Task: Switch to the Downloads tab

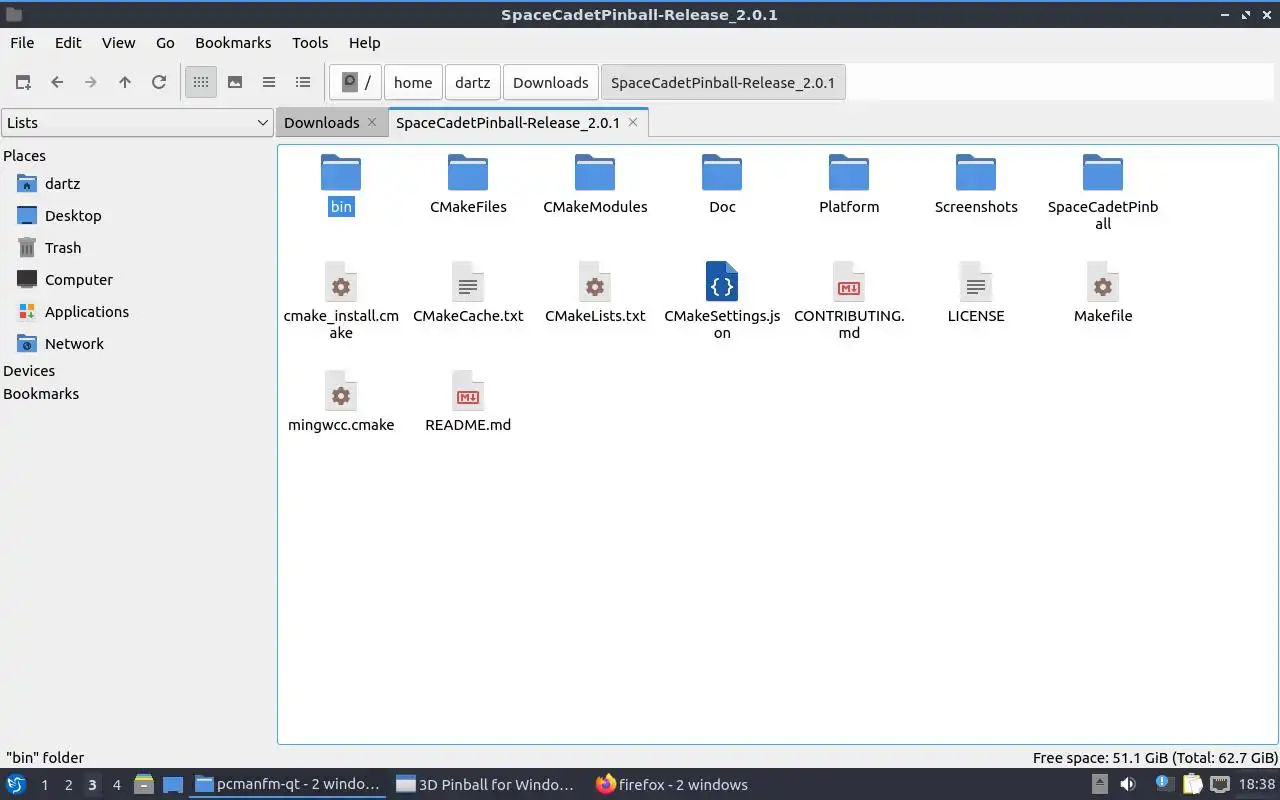Action: pyautogui.click(x=321, y=123)
